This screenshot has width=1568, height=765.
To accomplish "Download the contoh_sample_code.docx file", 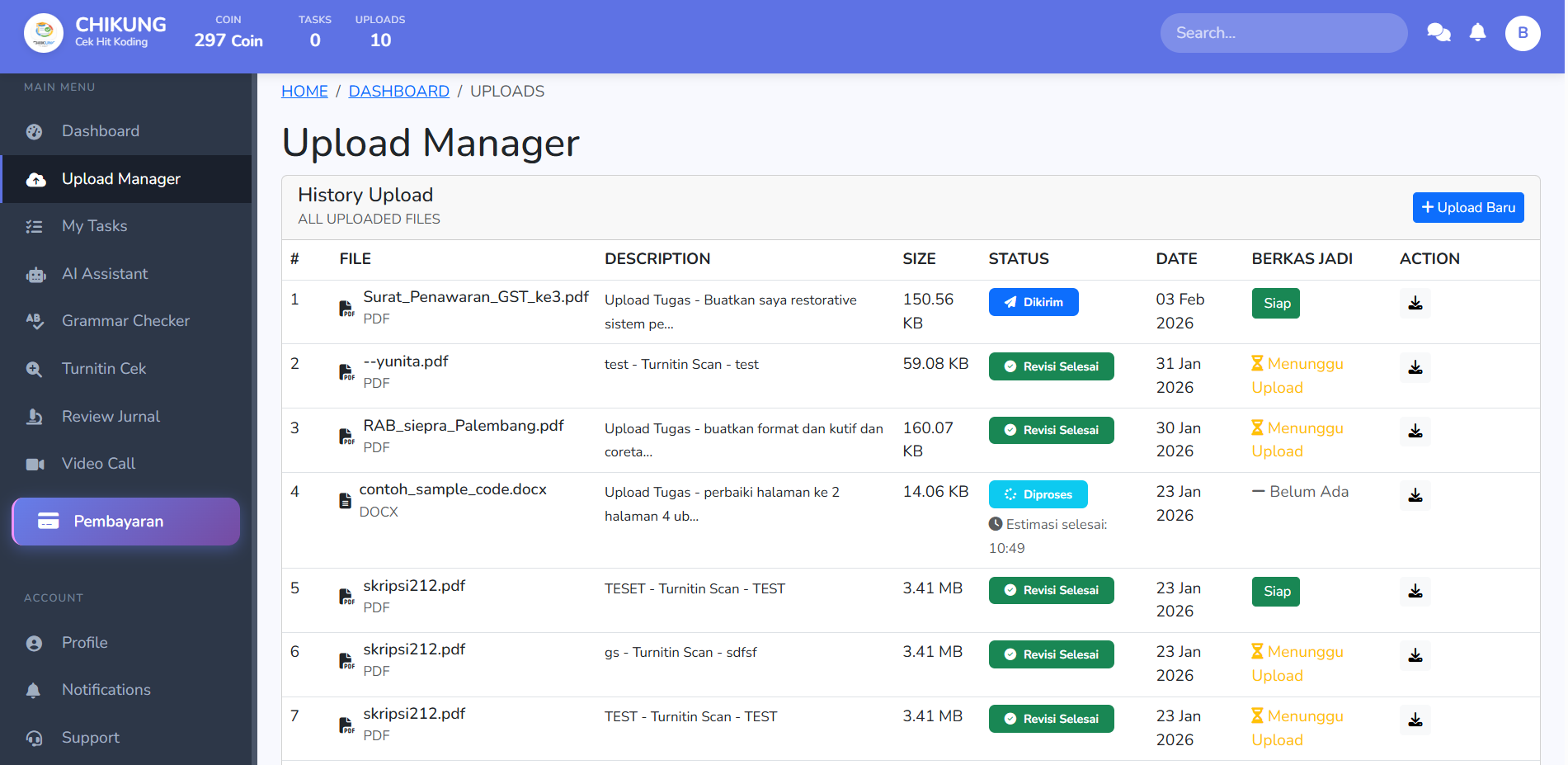I will pyautogui.click(x=1415, y=495).
